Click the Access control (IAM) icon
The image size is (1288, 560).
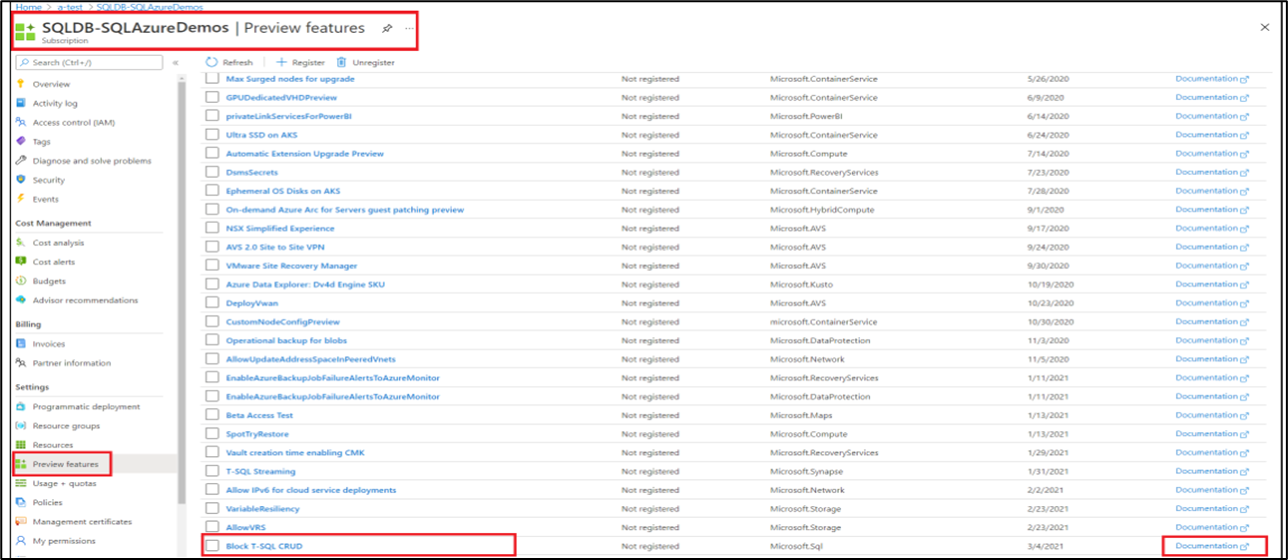coord(22,122)
